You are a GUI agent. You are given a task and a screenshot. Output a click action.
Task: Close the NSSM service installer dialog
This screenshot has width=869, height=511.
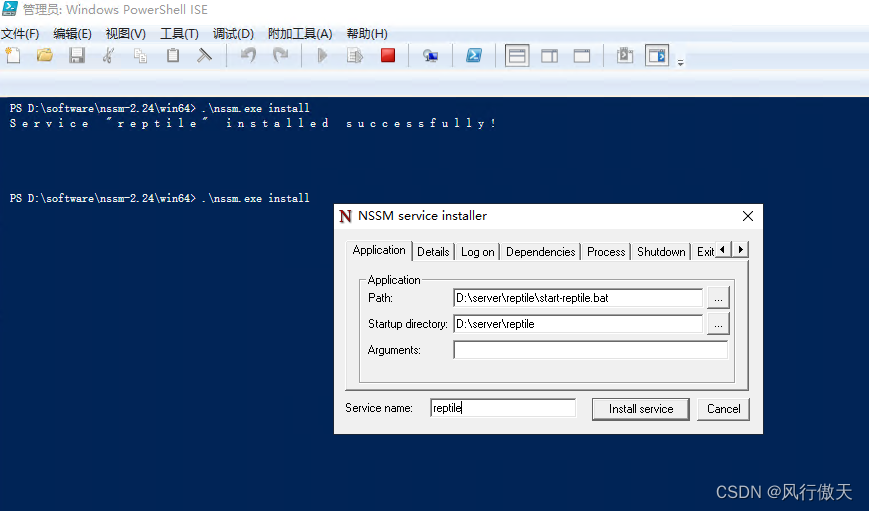(x=748, y=216)
